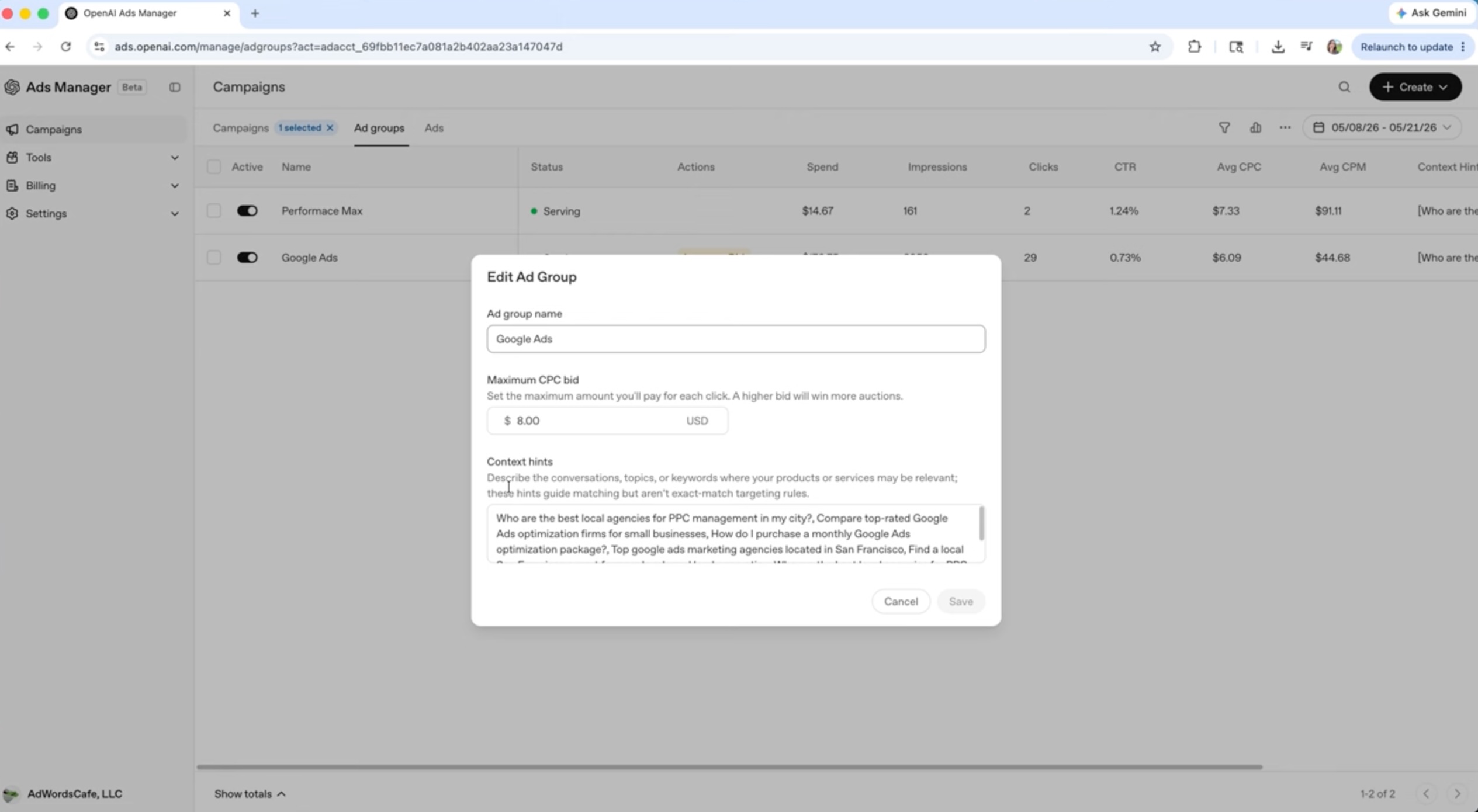Click the Name column header
This screenshot has width=1478, height=812.
[296, 166]
